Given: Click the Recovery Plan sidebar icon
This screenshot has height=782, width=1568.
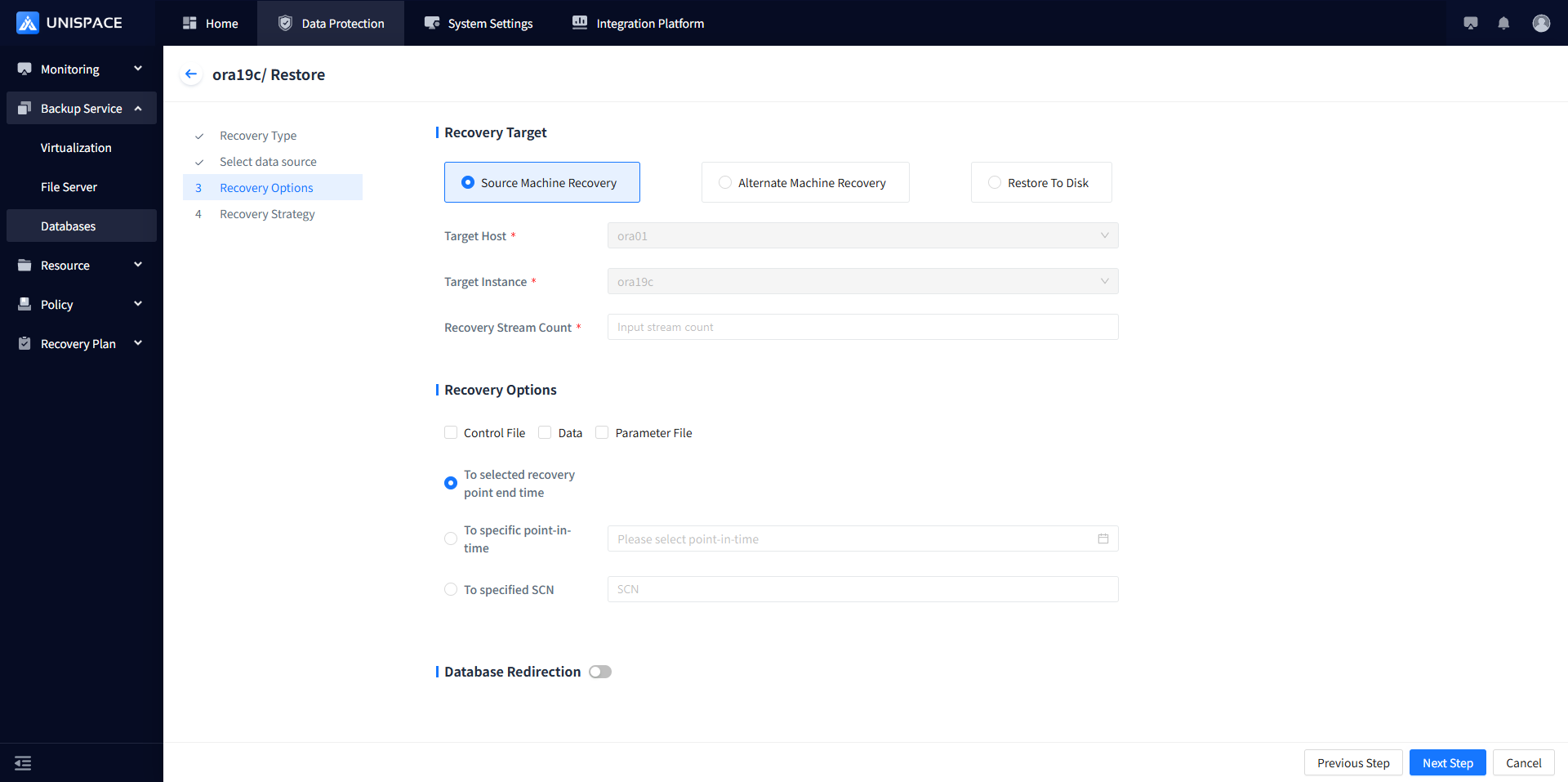Looking at the screenshot, I should pyautogui.click(x=24, y=344).
